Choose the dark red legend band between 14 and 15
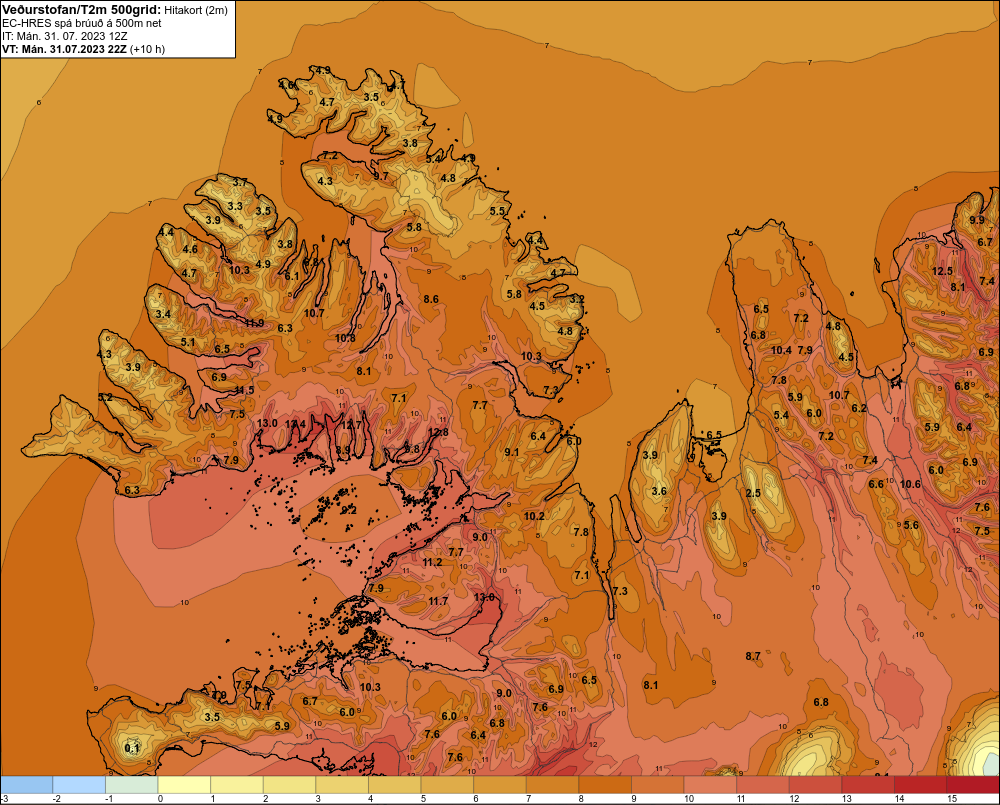Viewport: 1000px width, 805px height. (x=921, y=785)
